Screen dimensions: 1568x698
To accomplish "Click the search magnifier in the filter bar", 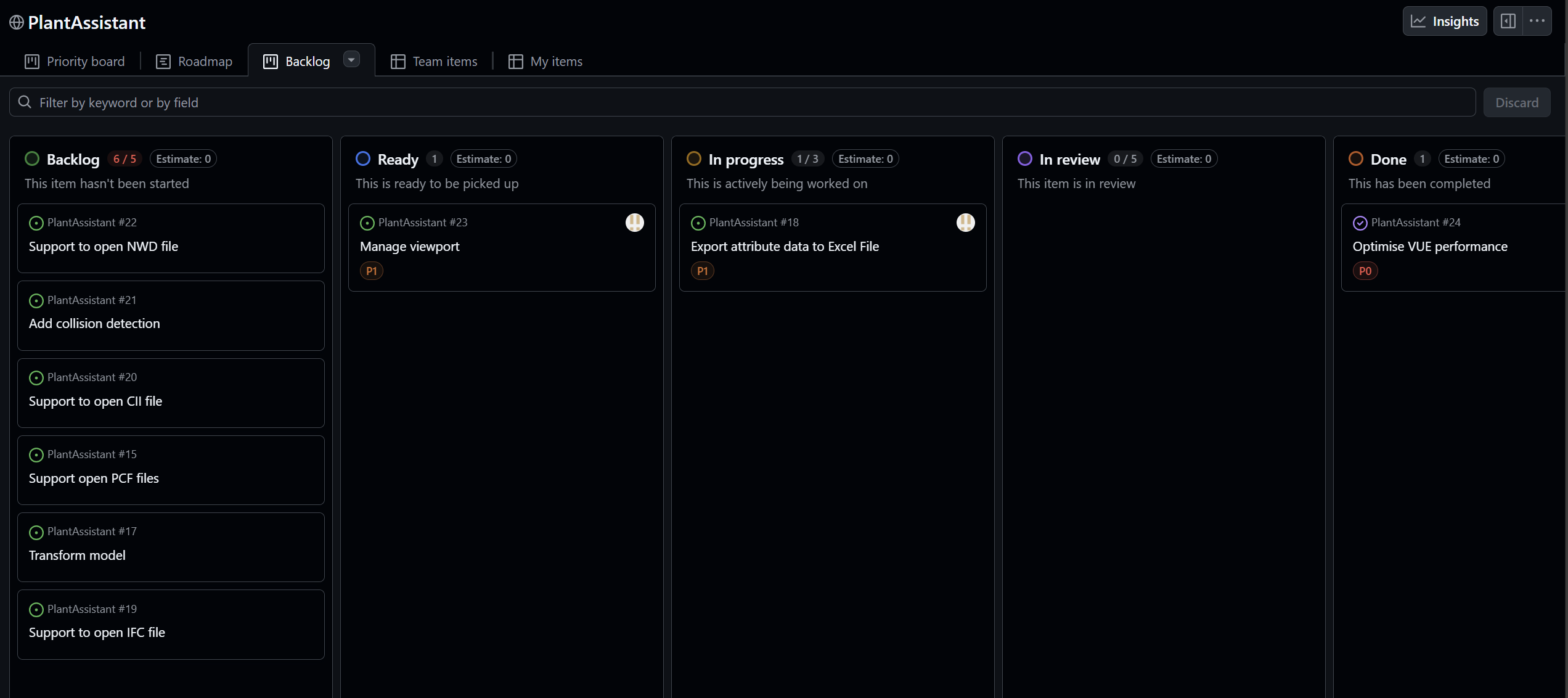I will tap(25, 102).
